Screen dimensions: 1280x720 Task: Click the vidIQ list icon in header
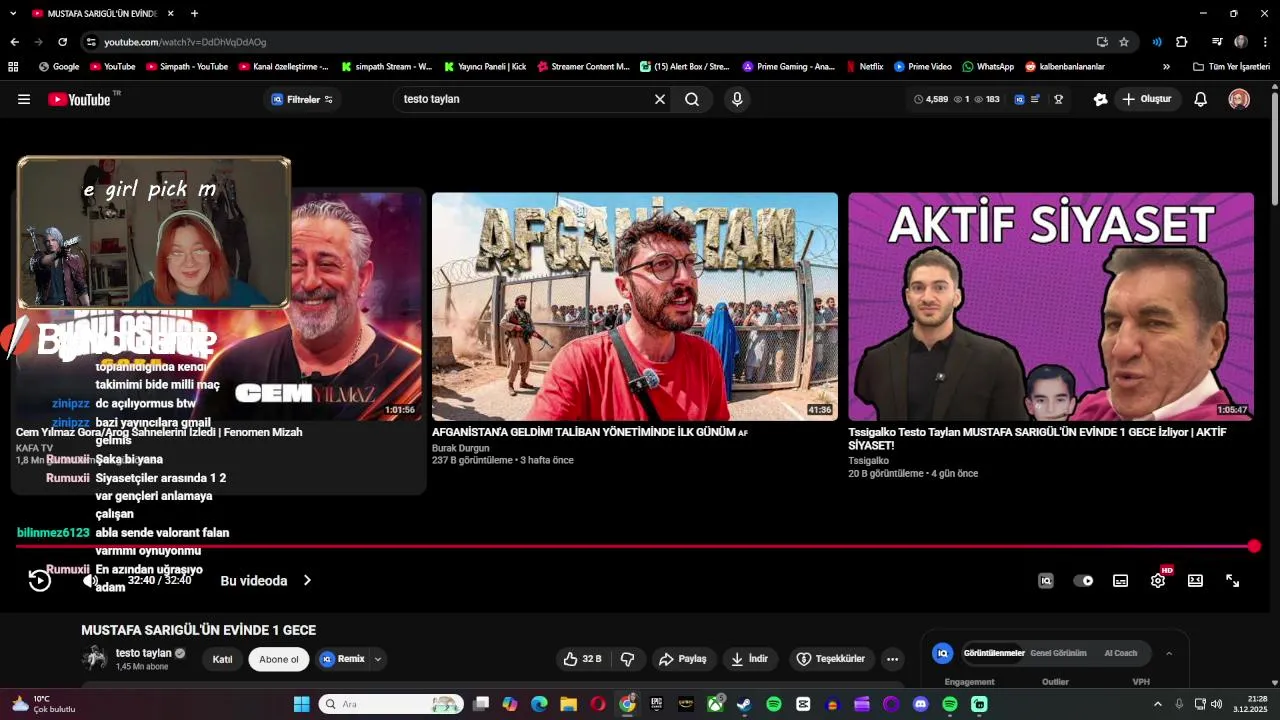pyautogui.click(x=1035, y=99)
